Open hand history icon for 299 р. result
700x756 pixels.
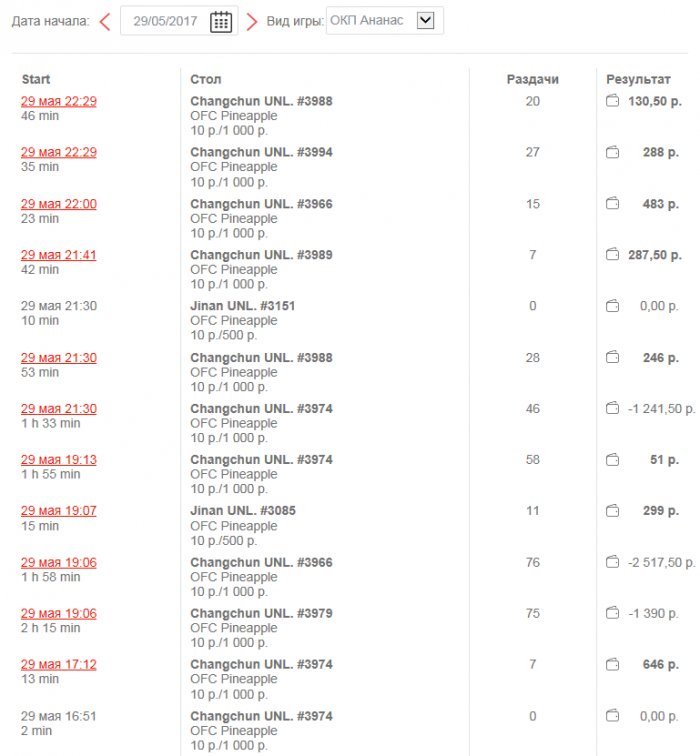[x=613, y=511]
